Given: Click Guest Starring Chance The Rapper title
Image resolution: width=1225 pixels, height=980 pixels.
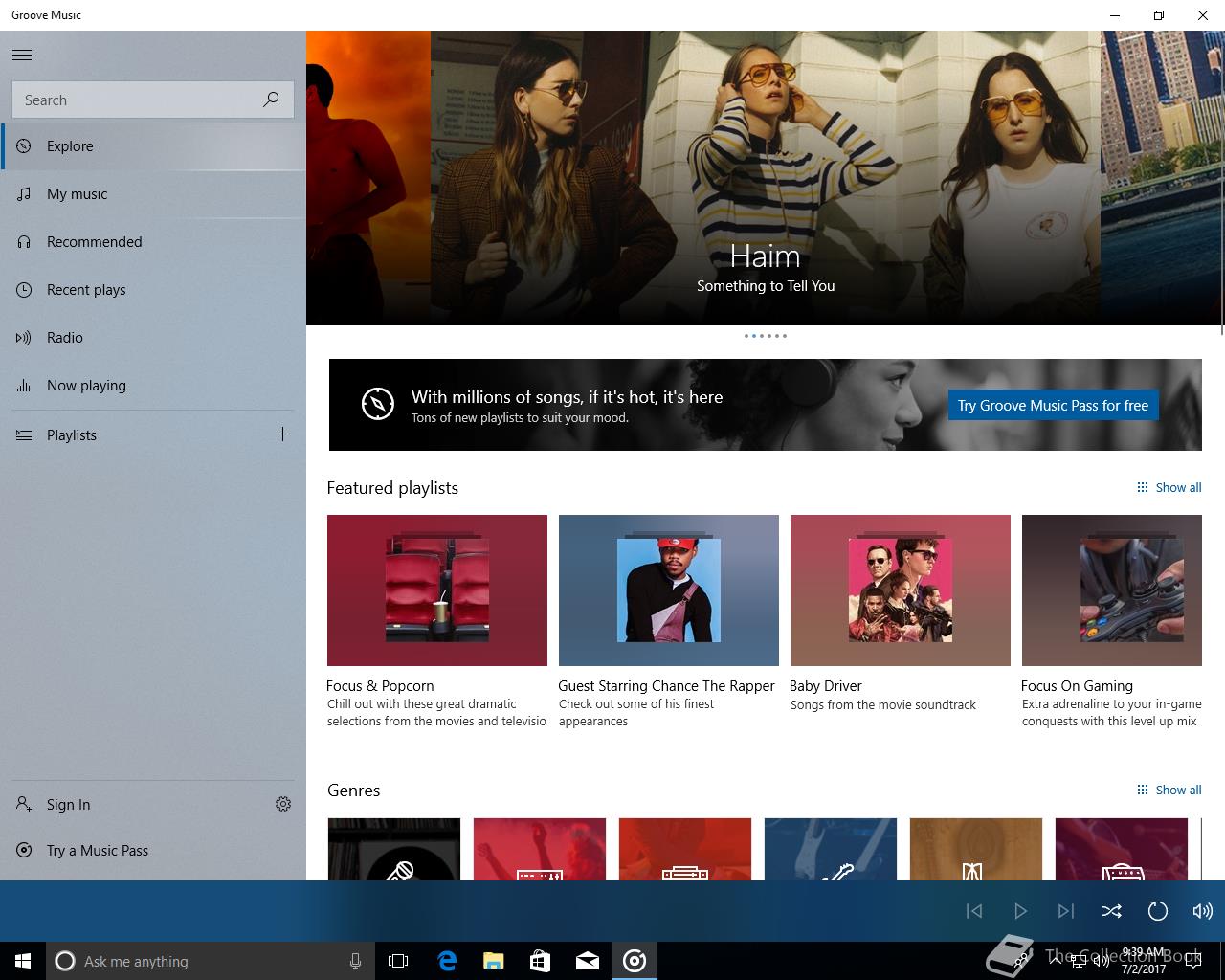Looking at the screenshot, I should click(666, 686).
